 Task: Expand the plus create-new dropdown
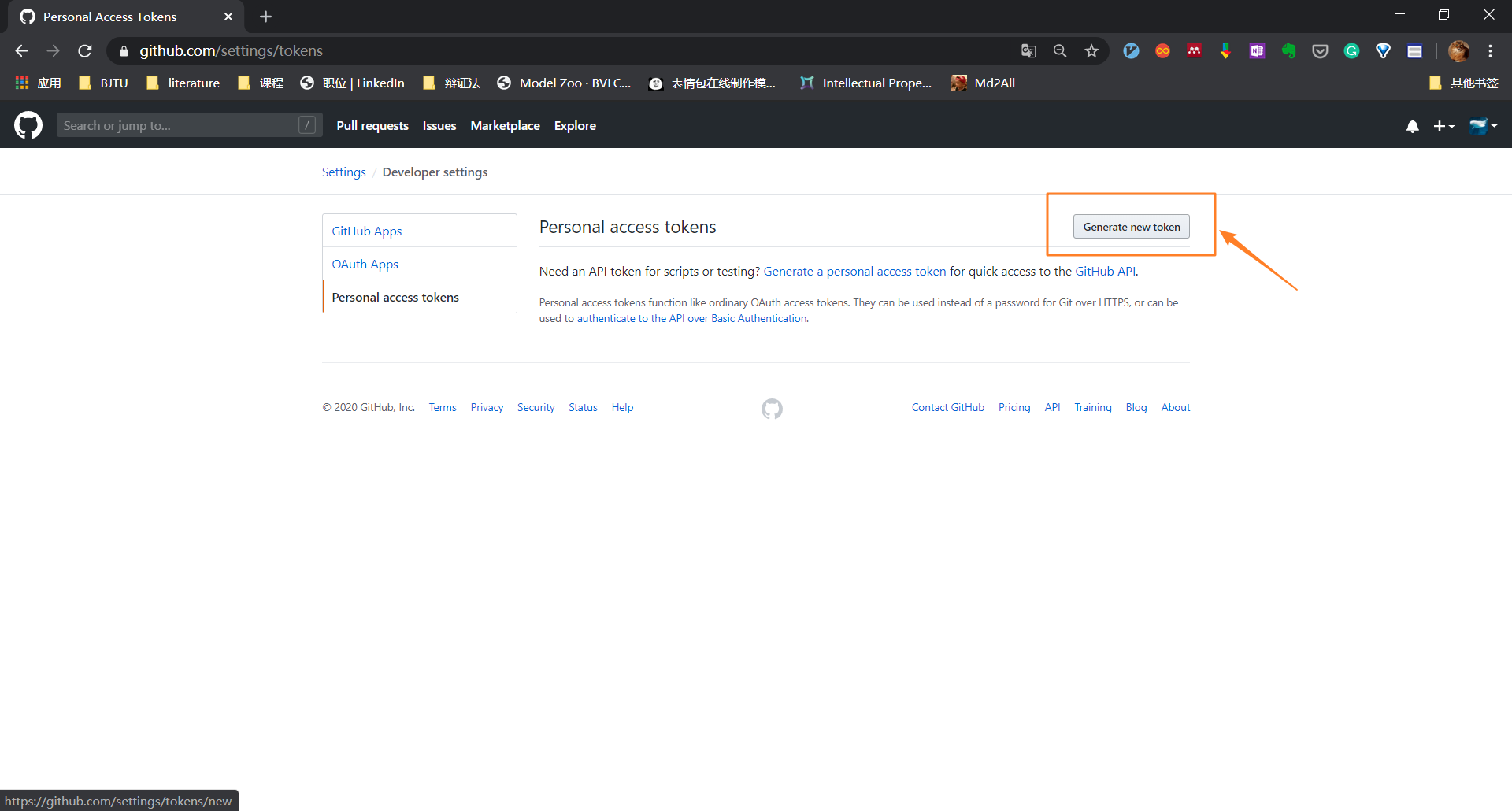click(1443, 126)
